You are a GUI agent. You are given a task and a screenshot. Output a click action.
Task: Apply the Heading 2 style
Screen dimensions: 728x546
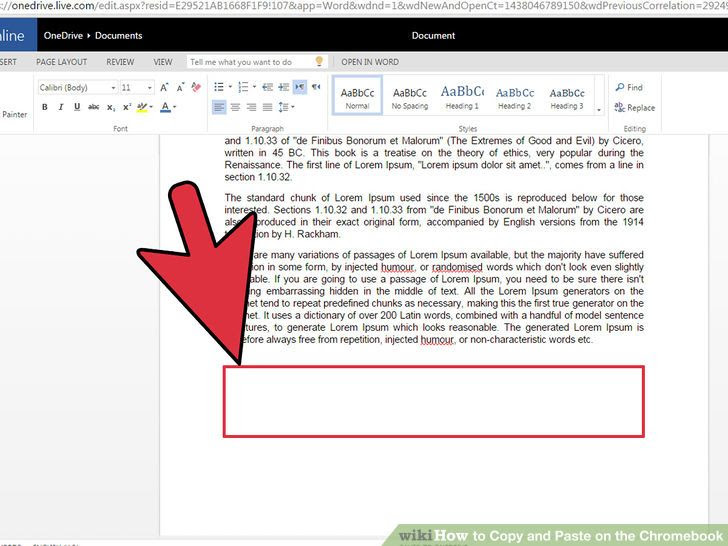[514, 98]
